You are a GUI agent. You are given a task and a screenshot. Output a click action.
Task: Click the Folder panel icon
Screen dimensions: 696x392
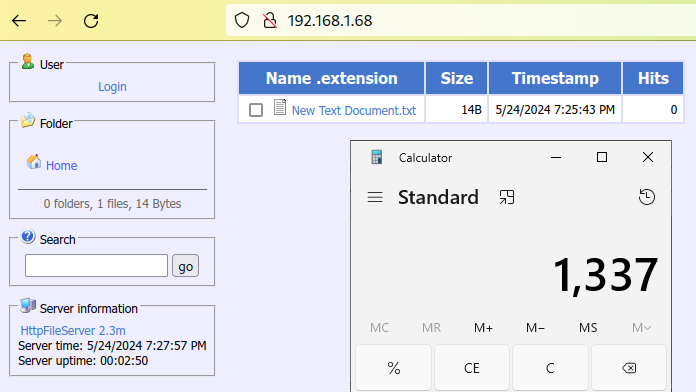[x=28, y=120]
